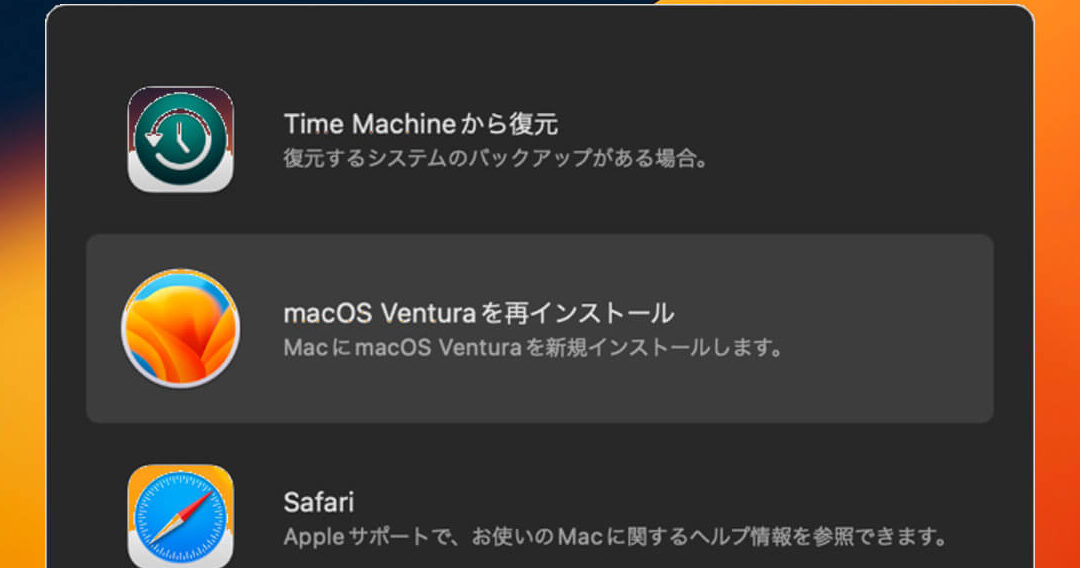
Task: Open the Safari compass icon
Action: 180,516
